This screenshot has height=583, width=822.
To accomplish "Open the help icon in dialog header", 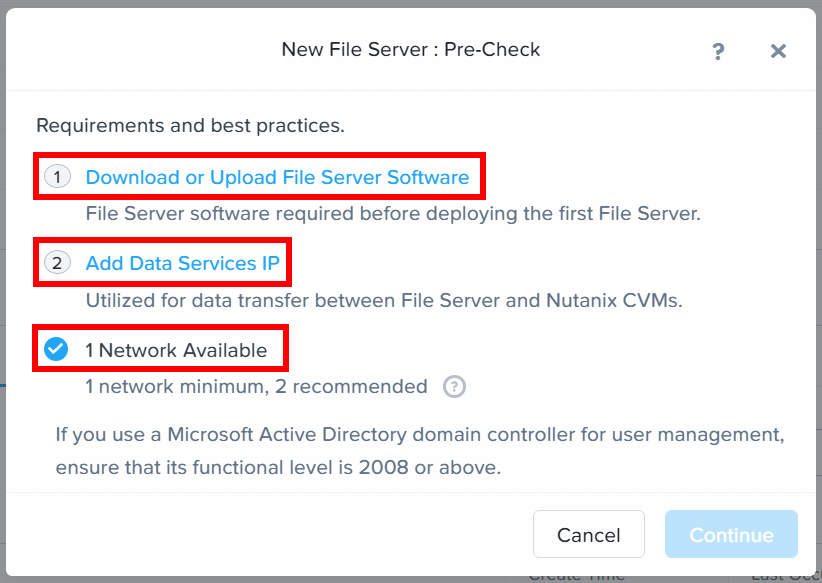I will [x=718, y=52].
